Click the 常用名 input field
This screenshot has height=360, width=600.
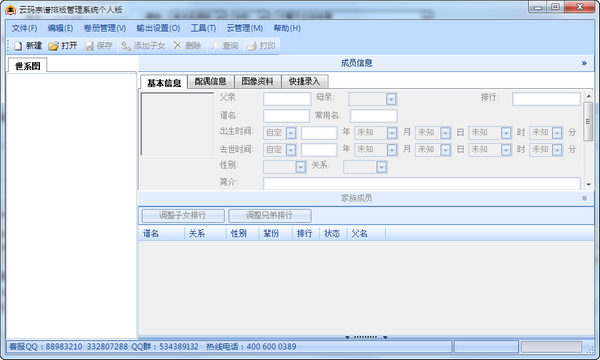coord(373,116)
